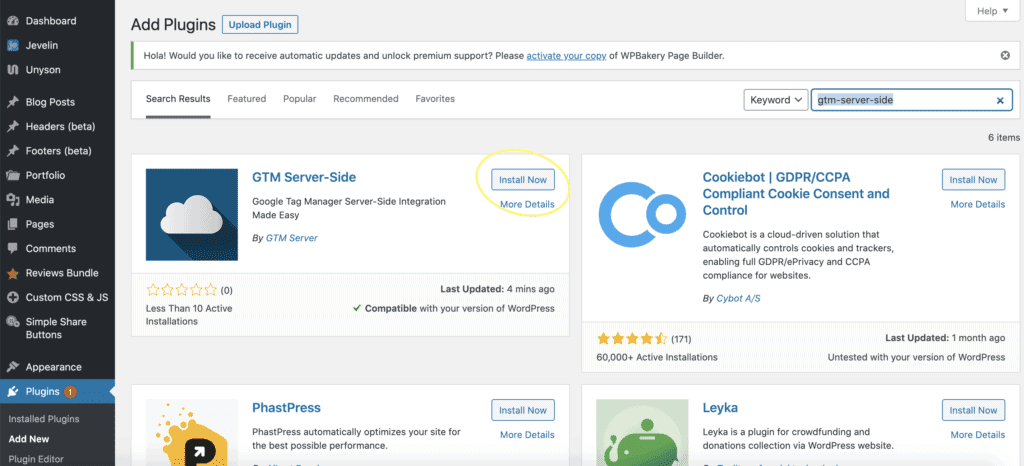Open the Leyka title link
This screenshot has height=466, width=1024.
[720, 408]
